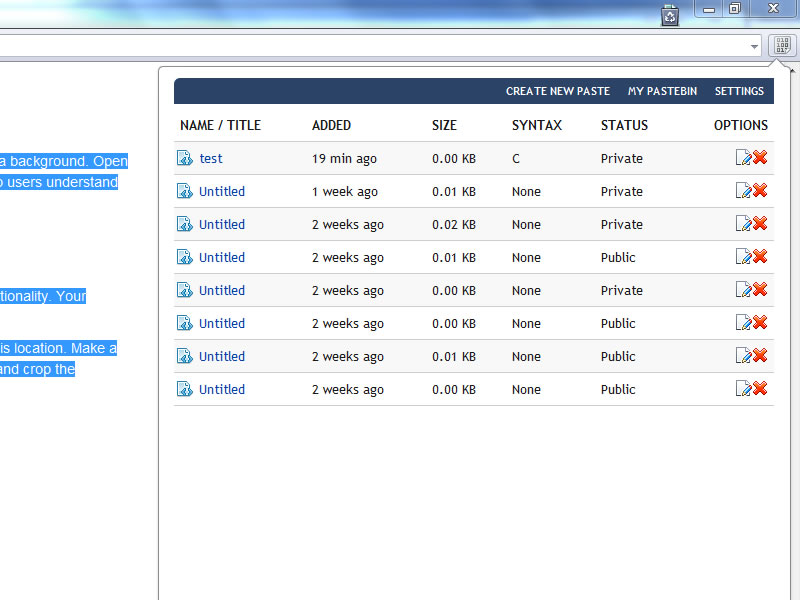Viewport: 800px width, 600px height.
Task: Delete the 0.00 KB Private Untitled paste
Action: (760, 290)
